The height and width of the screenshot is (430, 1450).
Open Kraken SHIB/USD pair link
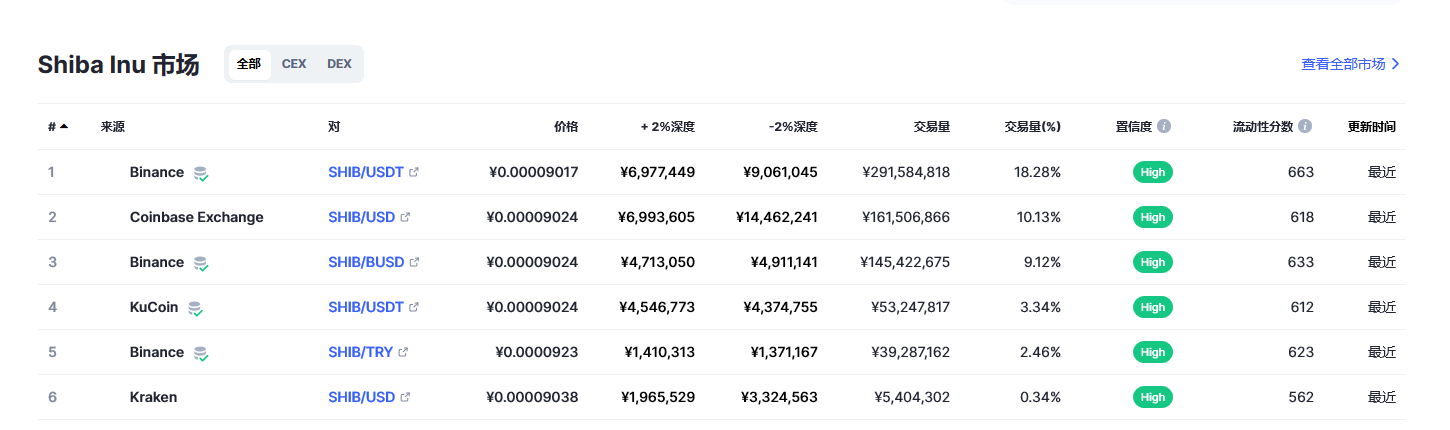pyautogui.click(x=361, y=397)
